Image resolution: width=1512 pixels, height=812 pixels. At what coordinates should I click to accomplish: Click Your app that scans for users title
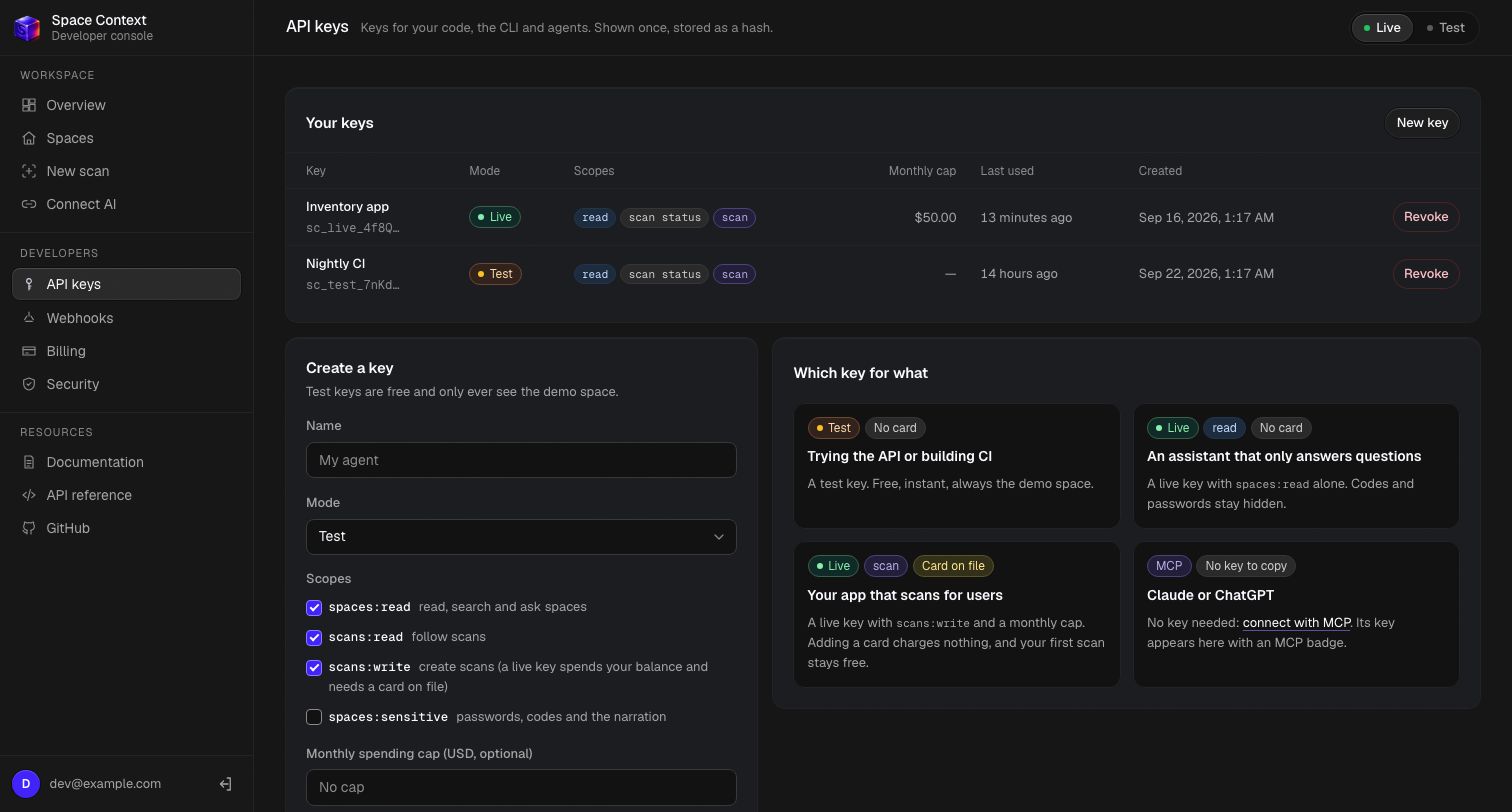pos(905,595)
